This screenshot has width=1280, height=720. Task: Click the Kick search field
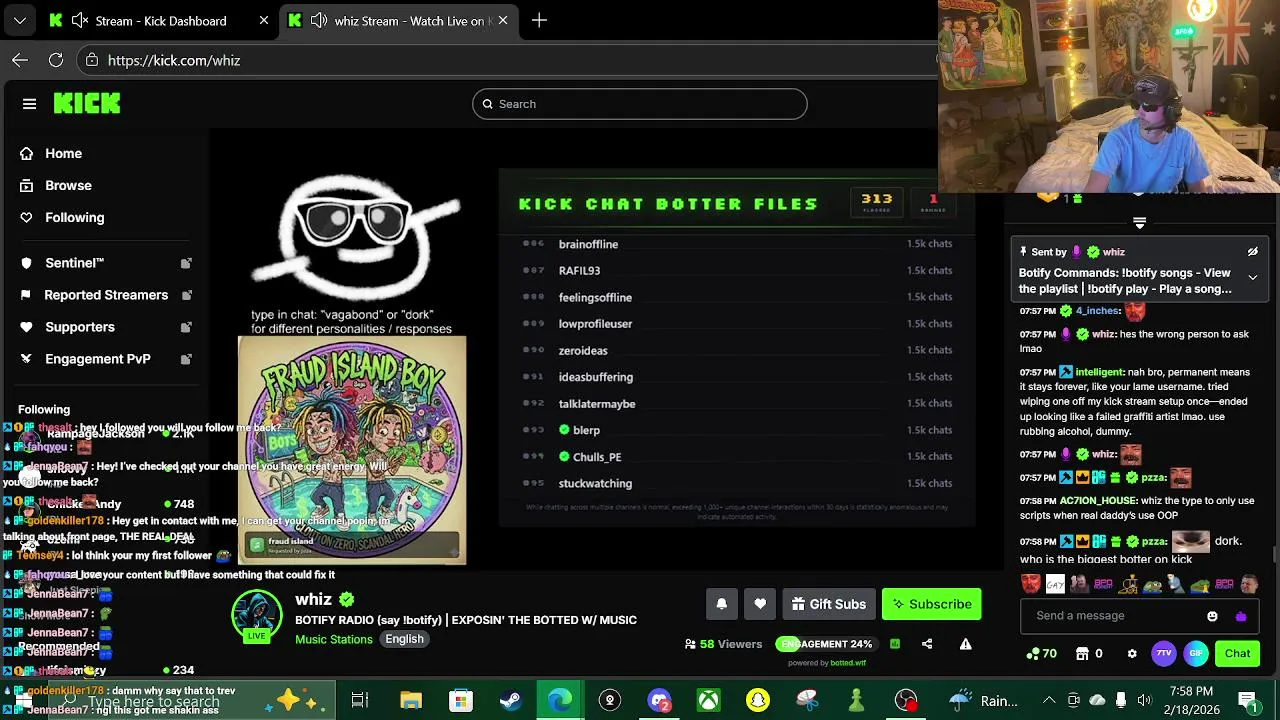(x=640, y=104)
